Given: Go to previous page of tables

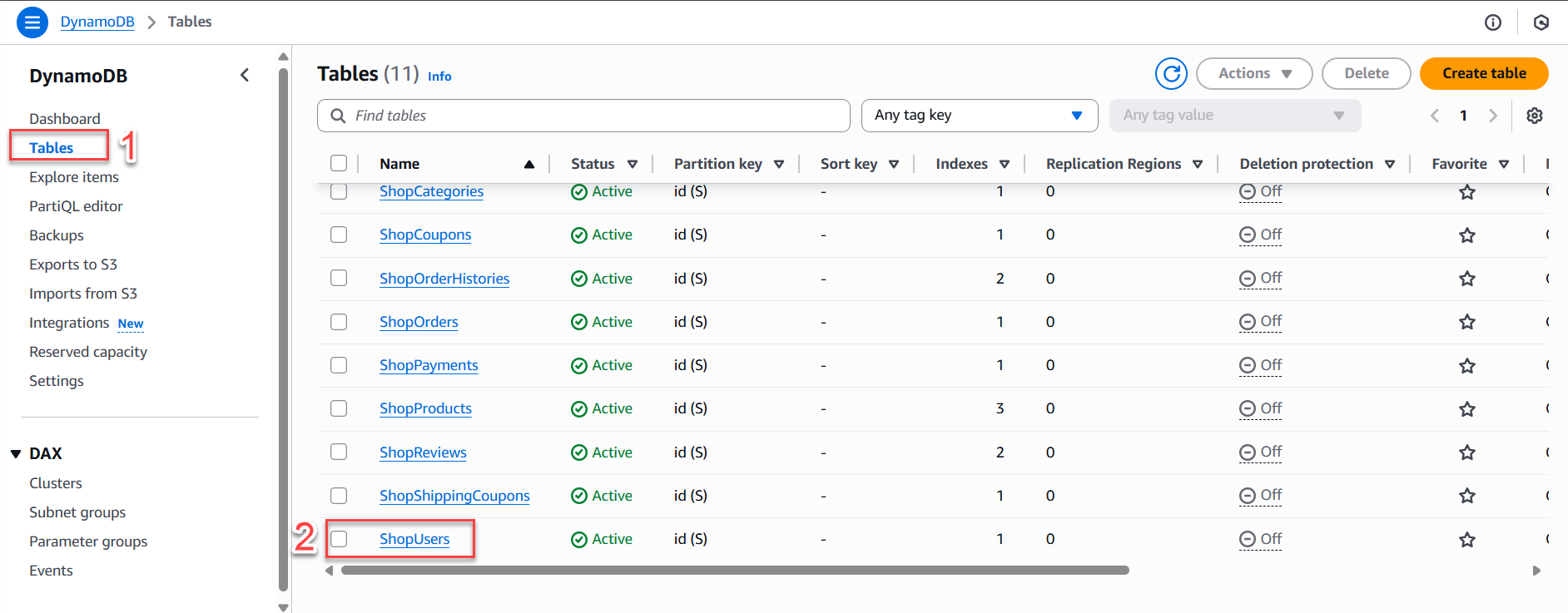Looking at the screenshot, I should [1435, 116].
